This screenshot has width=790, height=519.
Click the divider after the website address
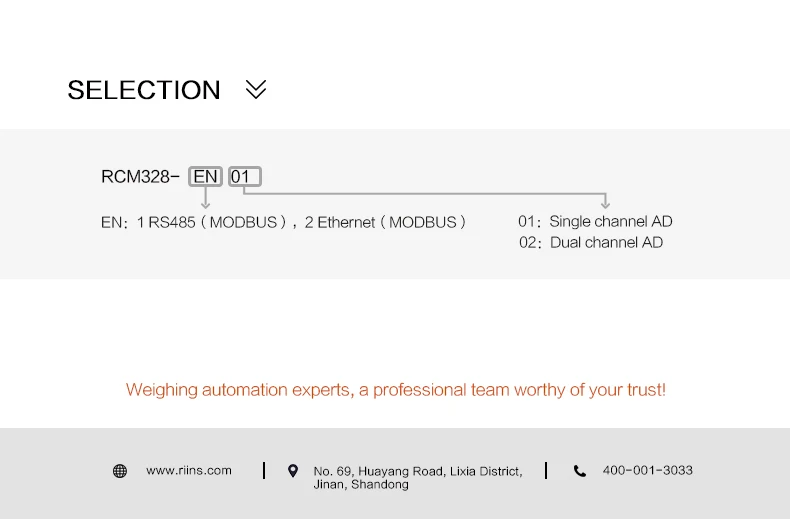(264, 471)
